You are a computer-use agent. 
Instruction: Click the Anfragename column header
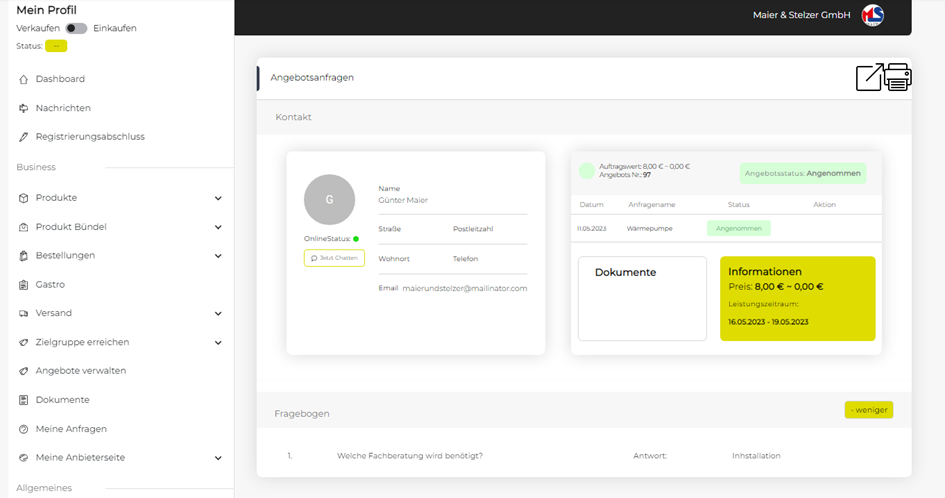point(651,205)
